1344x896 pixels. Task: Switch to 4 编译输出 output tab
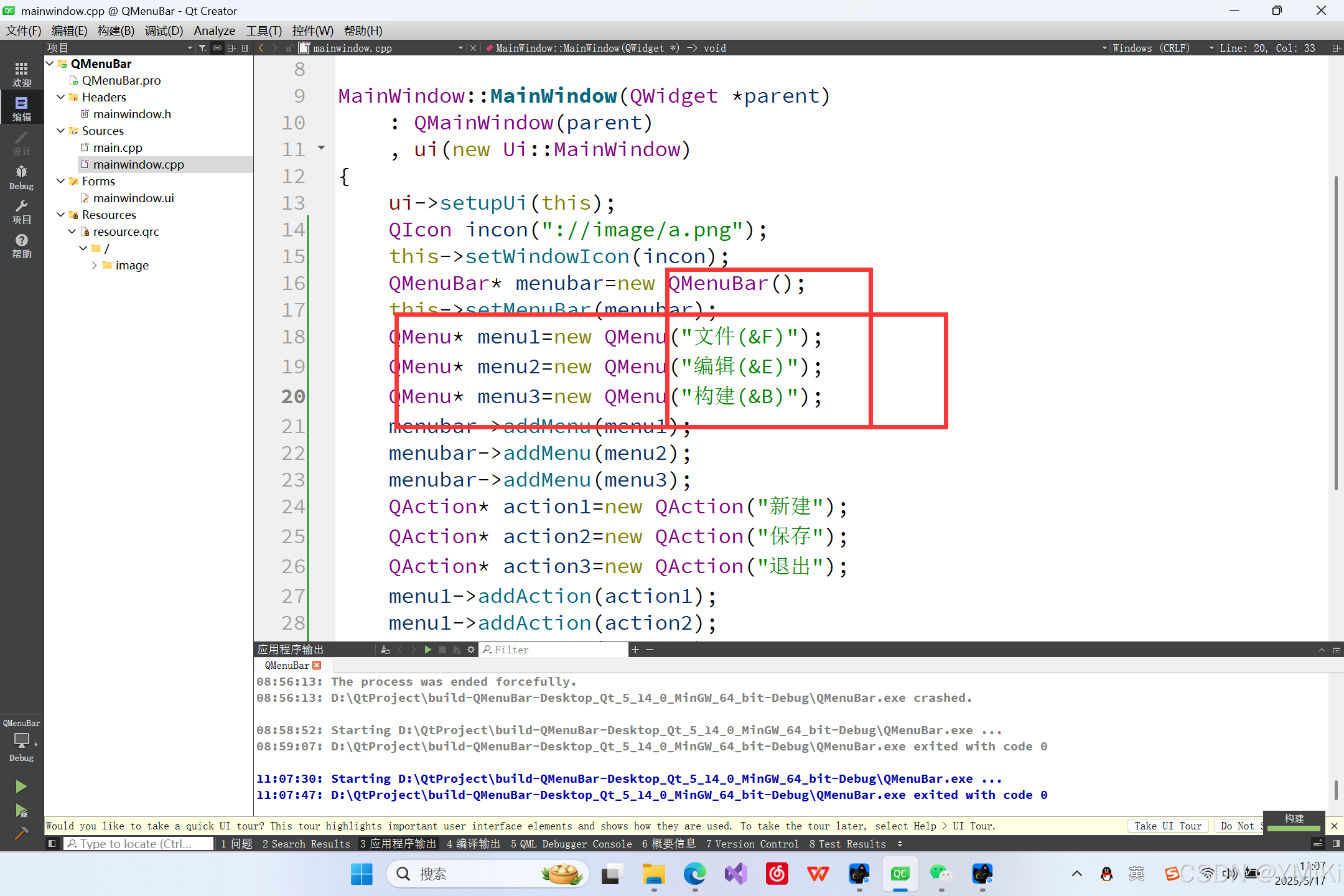(x=473, y=844)
